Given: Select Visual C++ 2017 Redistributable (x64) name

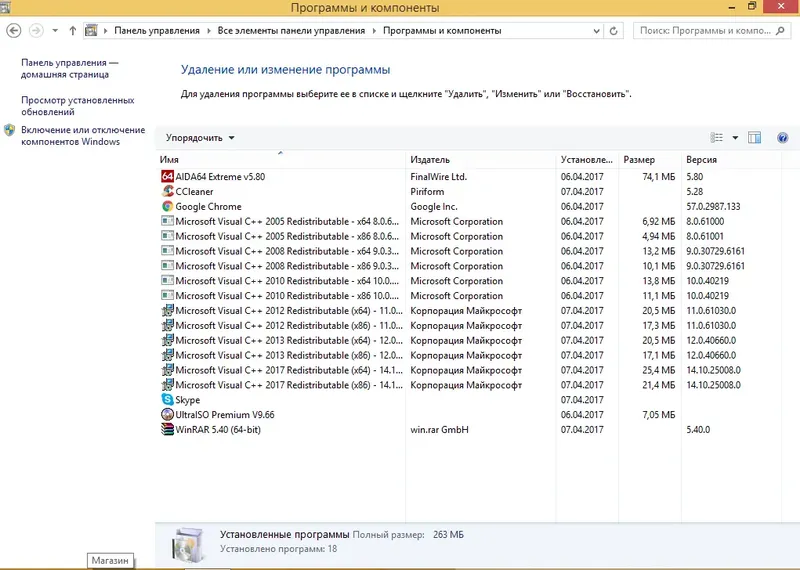Looking at the screenshot, I should (x=289, y=370).
